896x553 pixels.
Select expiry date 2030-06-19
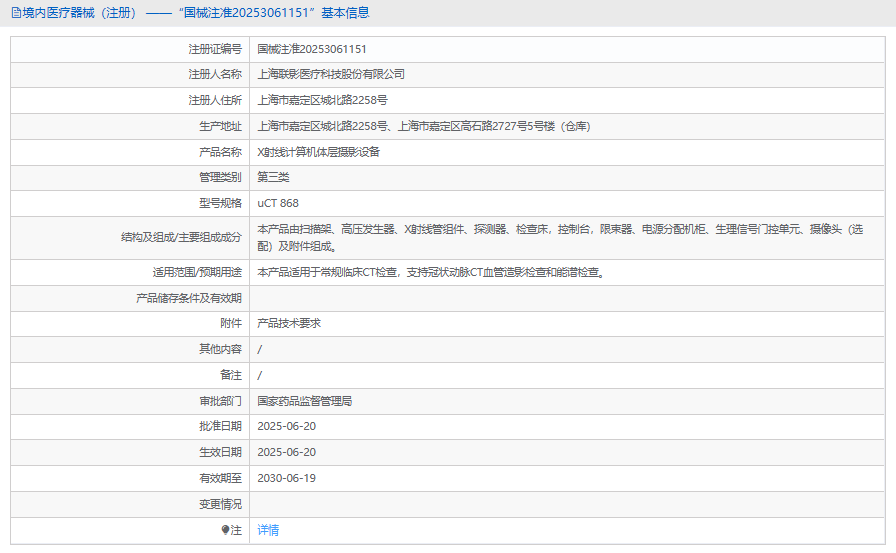pos(286,478)
